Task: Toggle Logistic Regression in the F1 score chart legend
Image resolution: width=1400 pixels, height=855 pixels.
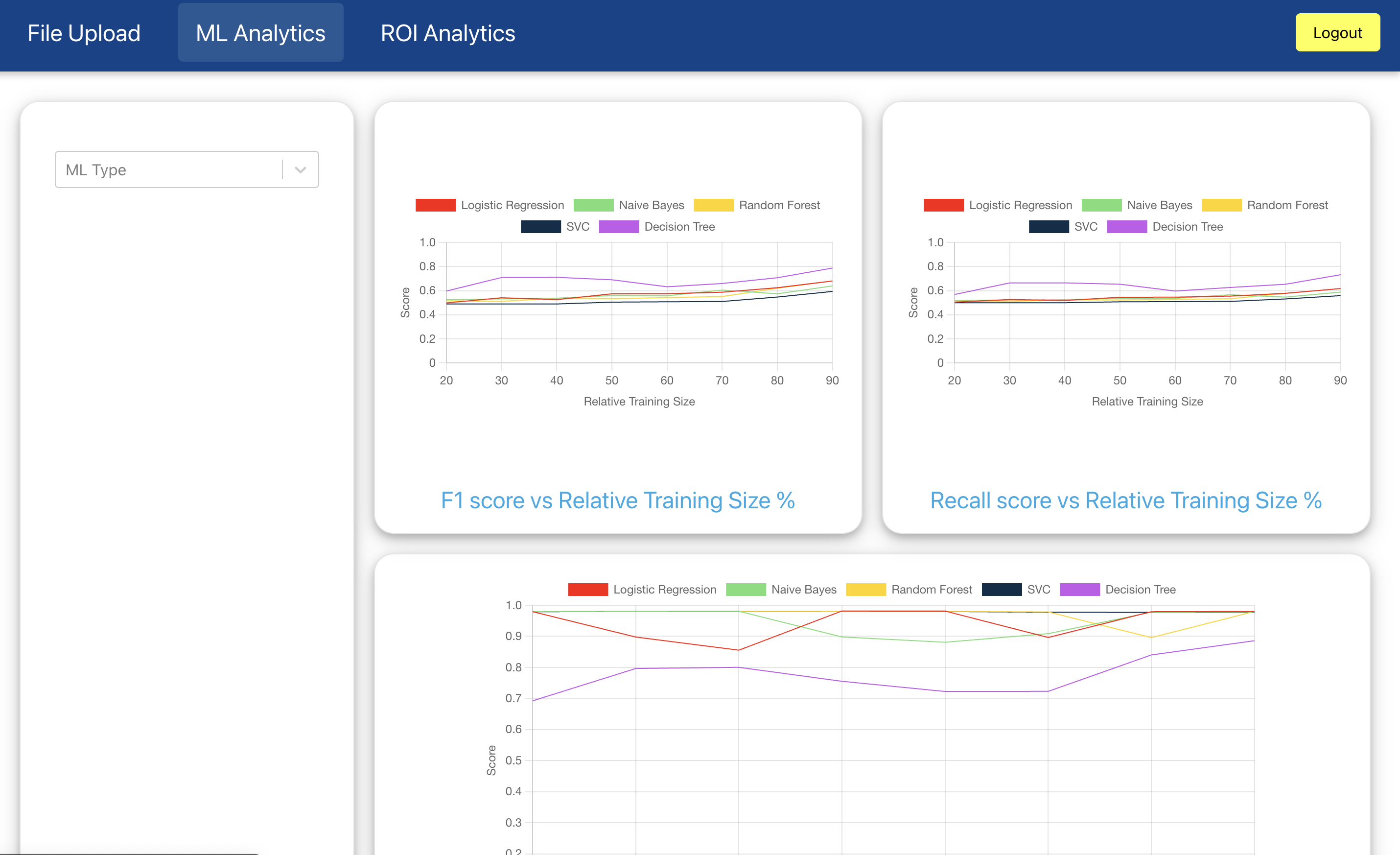Action: [490, 205]
